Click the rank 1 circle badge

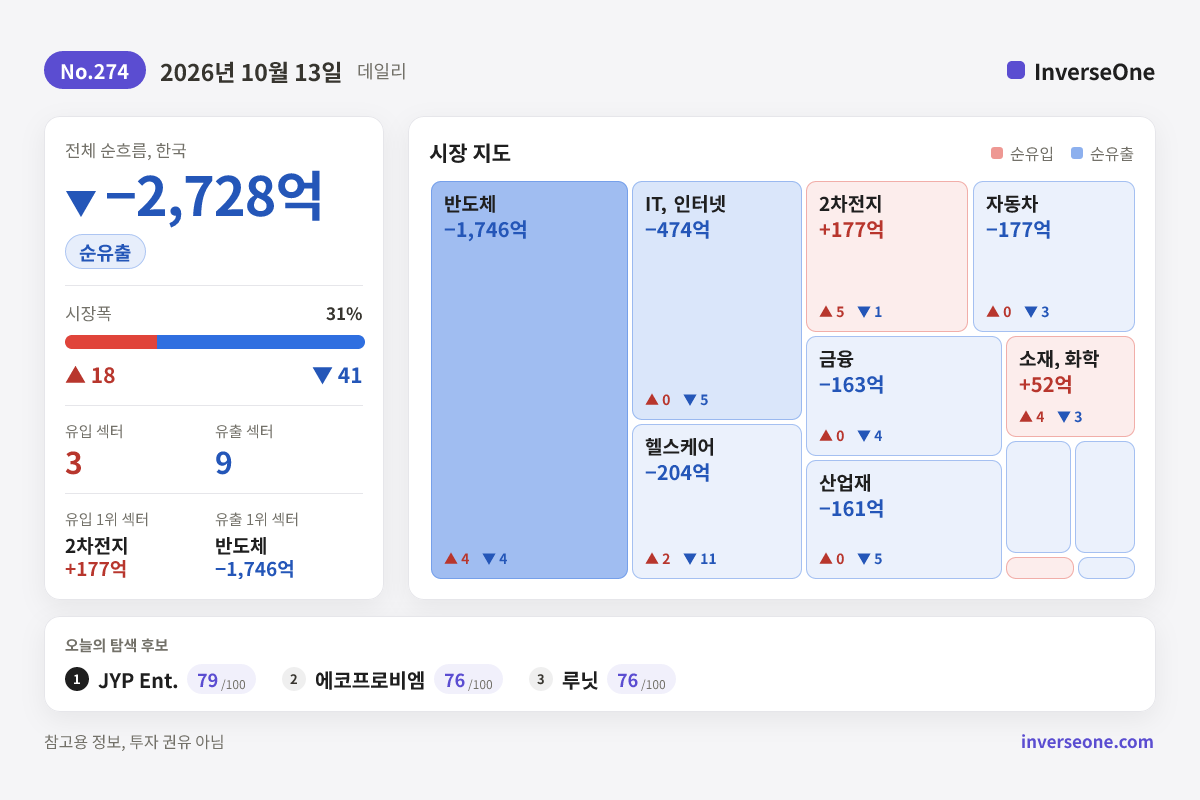(77, 679)
